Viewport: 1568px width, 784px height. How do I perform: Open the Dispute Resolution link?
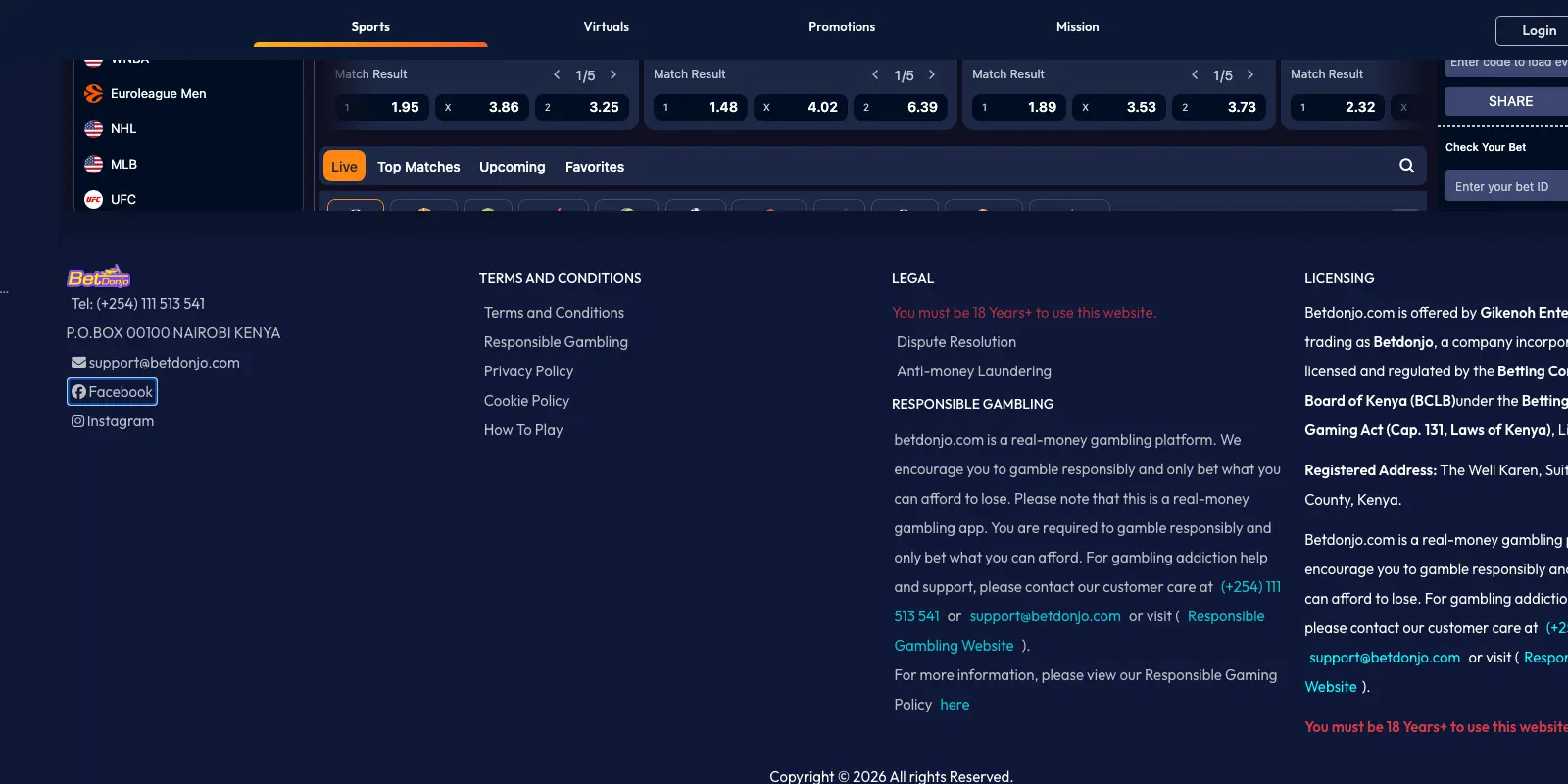tap(956, 342)
